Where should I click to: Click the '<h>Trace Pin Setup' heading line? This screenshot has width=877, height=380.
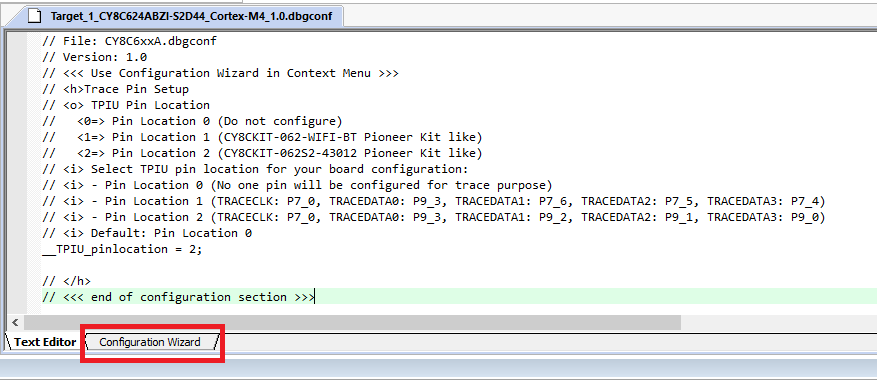pyautogui.click(x=115, y=89)
